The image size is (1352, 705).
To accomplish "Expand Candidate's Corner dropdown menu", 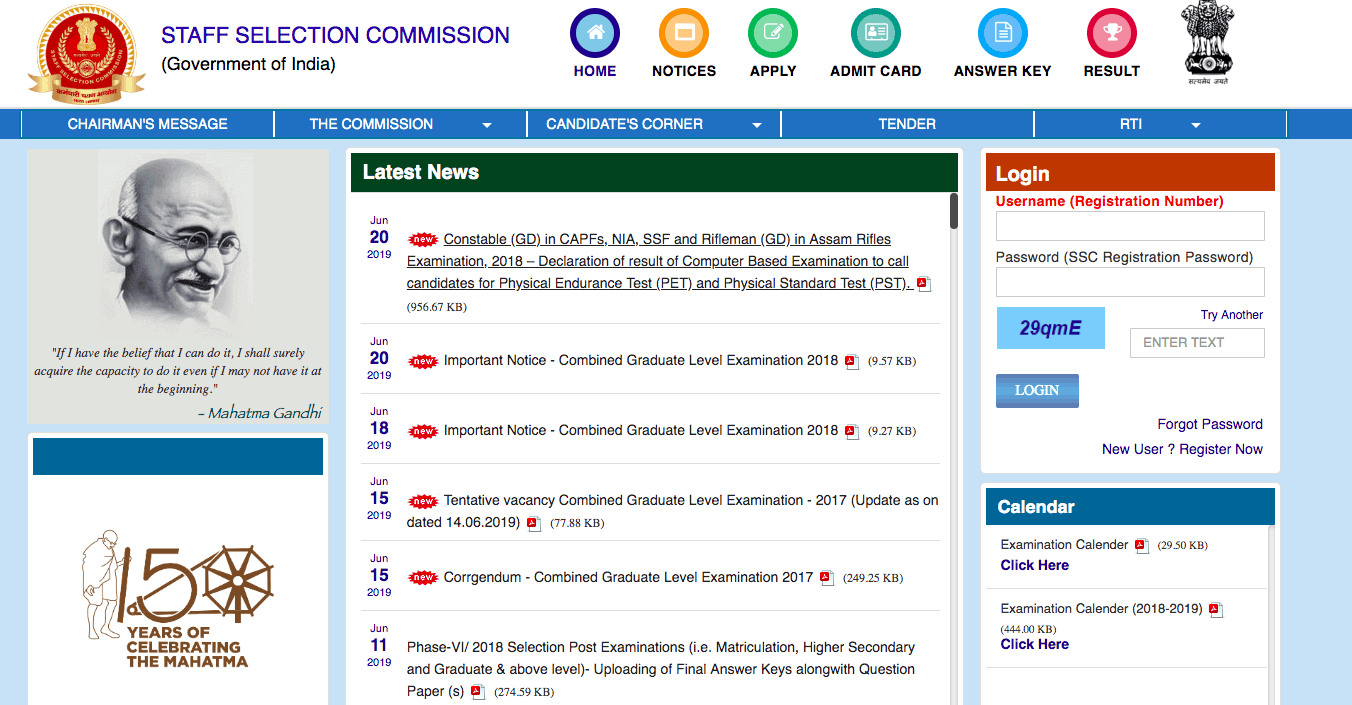I will [757, 125].
